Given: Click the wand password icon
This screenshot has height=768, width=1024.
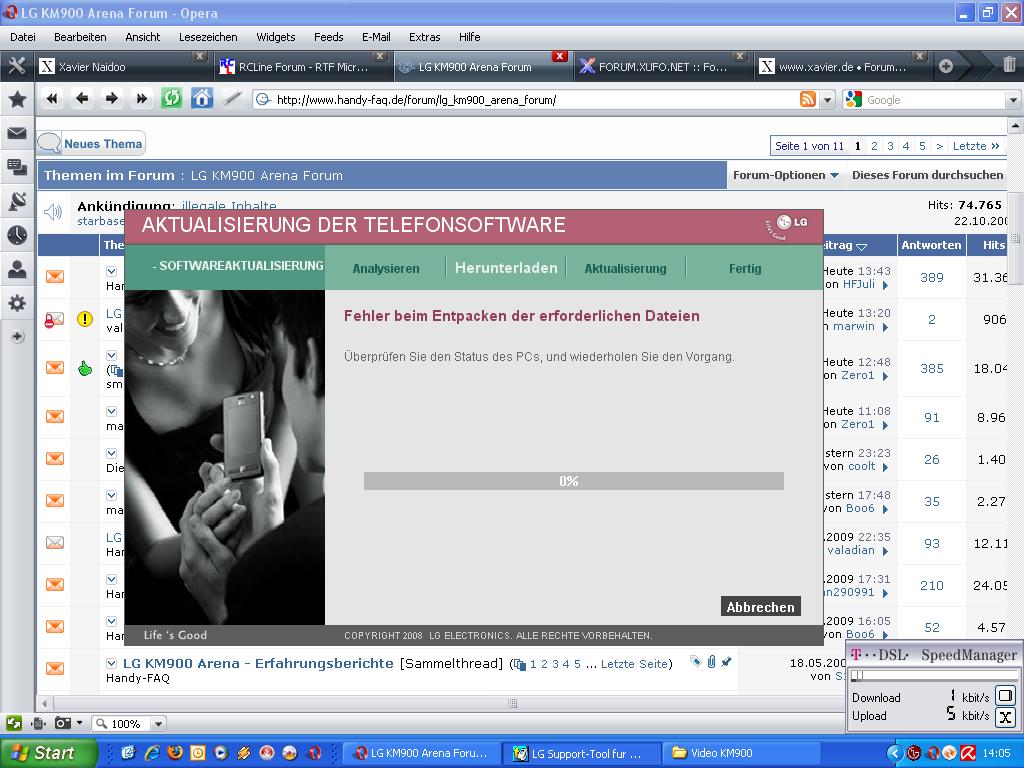Looking at the screenshot, I should tap(232, 99).
